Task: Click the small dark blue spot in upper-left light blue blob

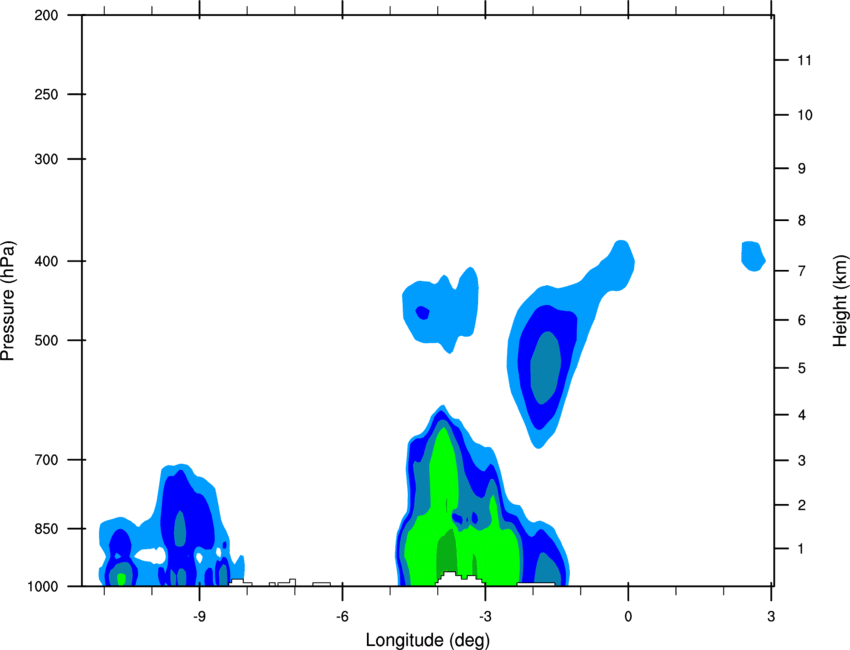Action: click(422, 313)
